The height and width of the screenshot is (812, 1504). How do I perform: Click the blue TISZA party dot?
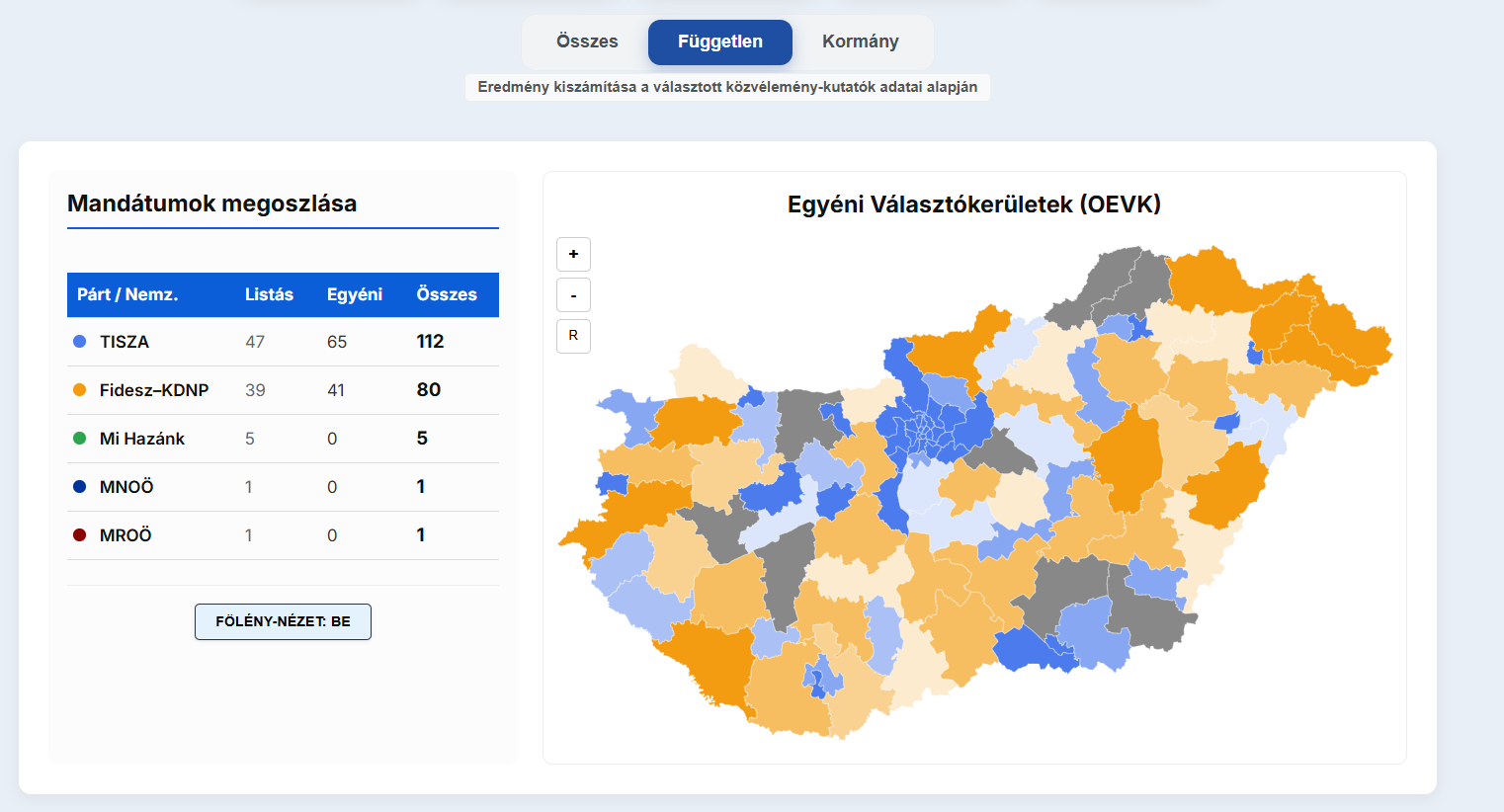point(80,342)
